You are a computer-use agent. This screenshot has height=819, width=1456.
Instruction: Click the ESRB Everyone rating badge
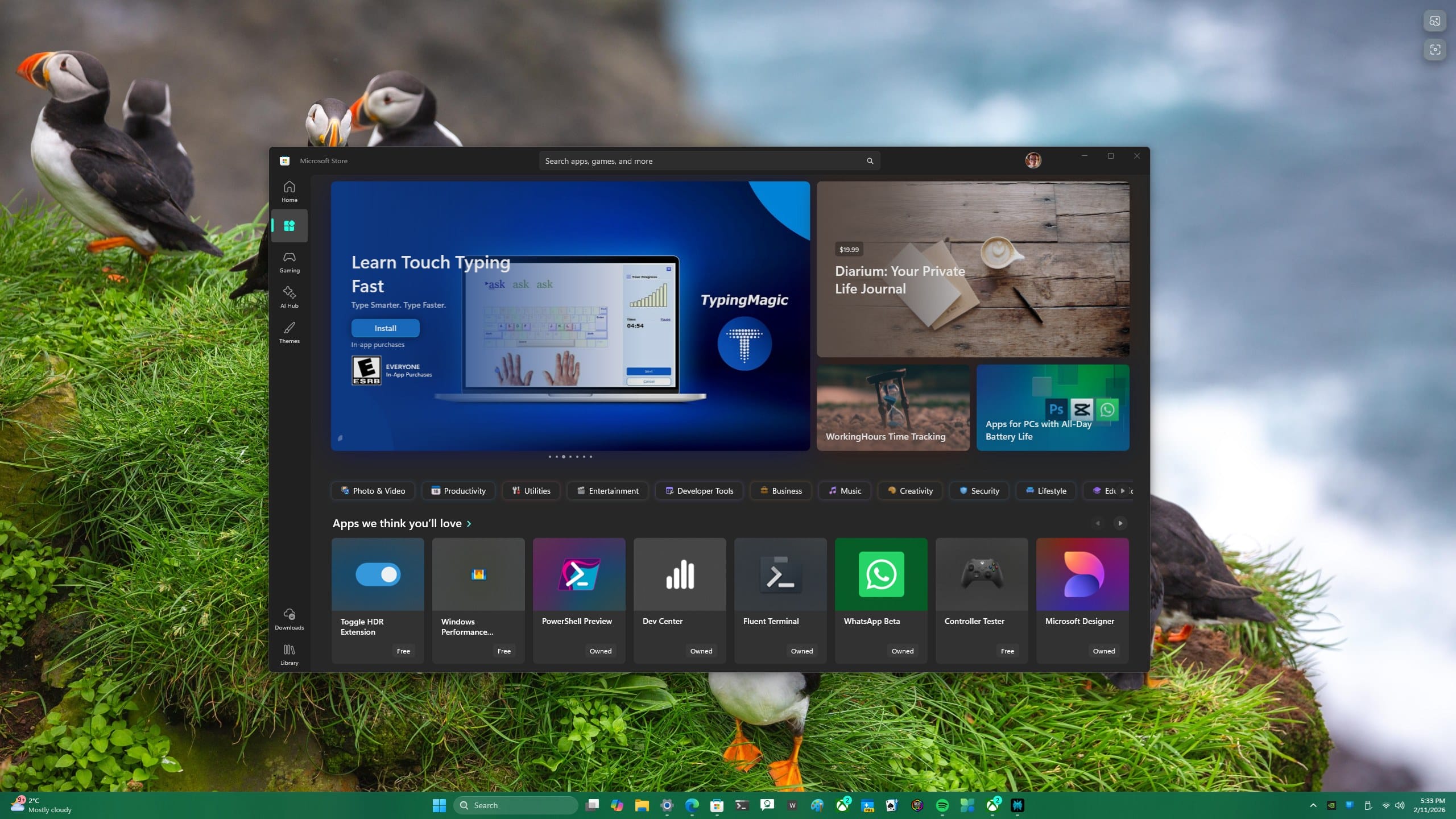point(366,370)
